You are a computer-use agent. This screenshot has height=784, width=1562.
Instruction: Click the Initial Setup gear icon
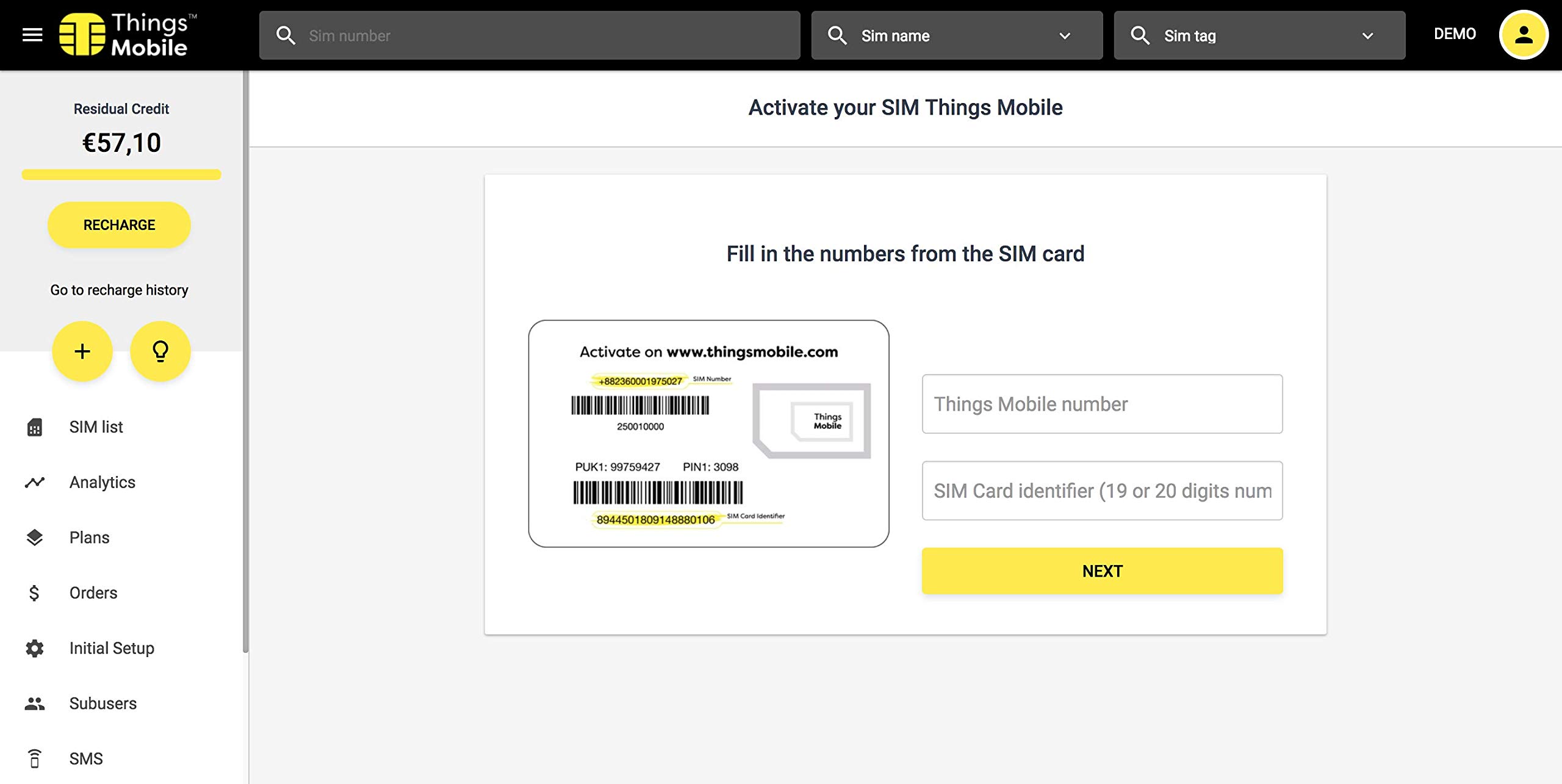click(35, 648)
